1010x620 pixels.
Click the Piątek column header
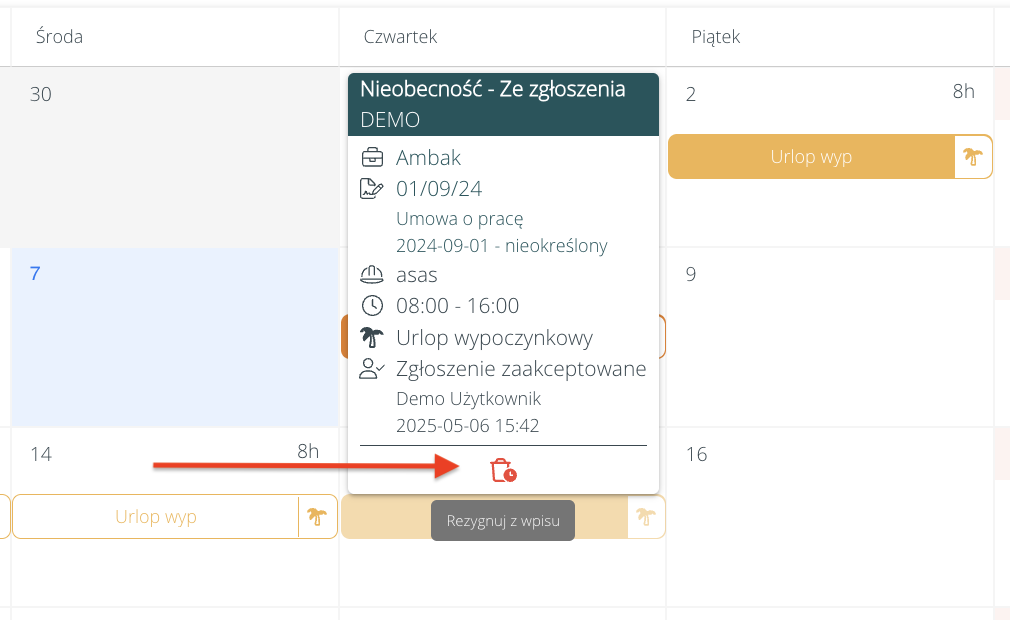tap(716, 37)
